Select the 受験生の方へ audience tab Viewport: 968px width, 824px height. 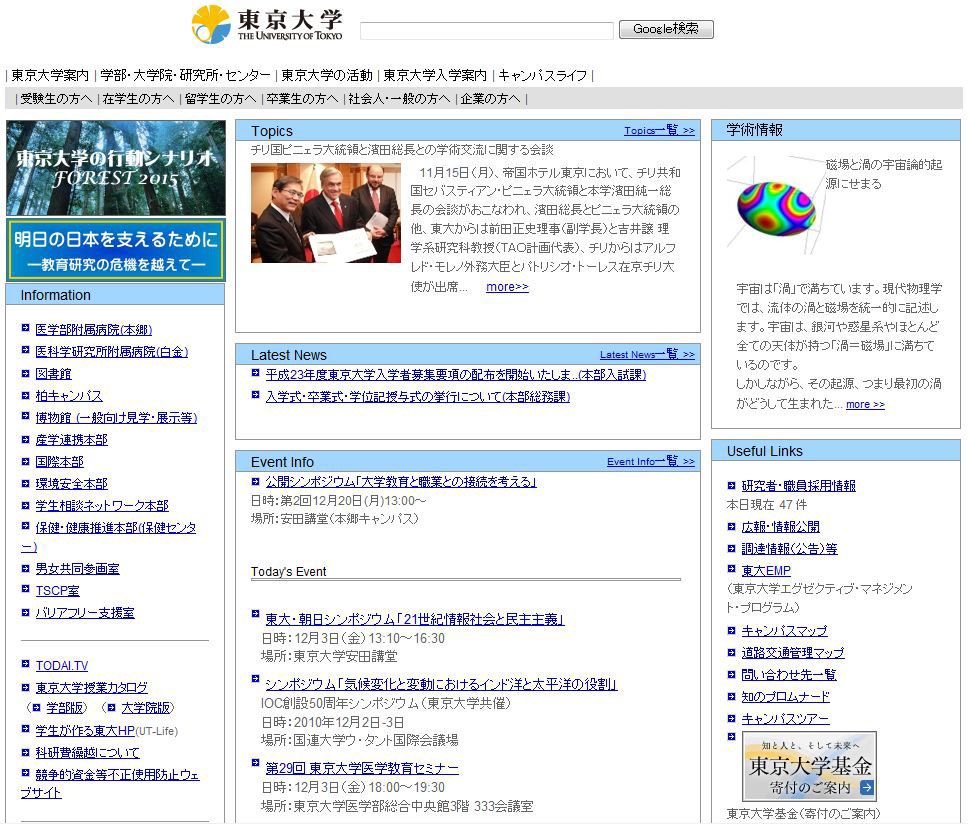[x=56, y=99]
